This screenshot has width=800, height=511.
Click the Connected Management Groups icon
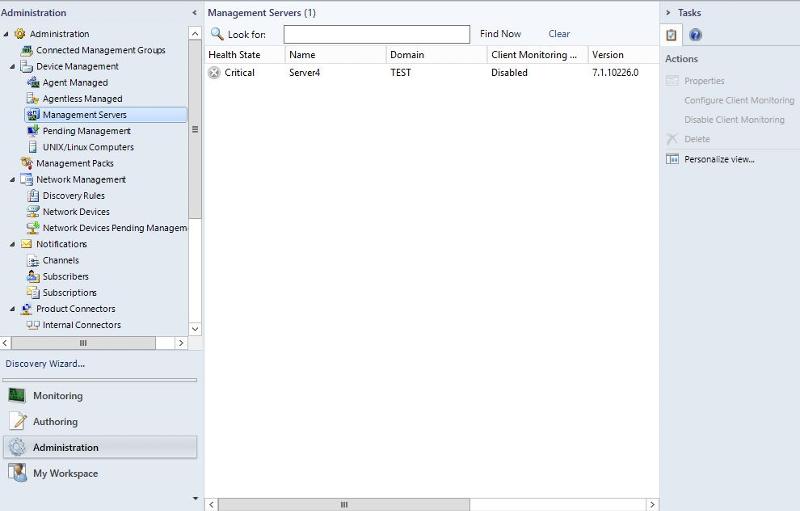point(27,50)
